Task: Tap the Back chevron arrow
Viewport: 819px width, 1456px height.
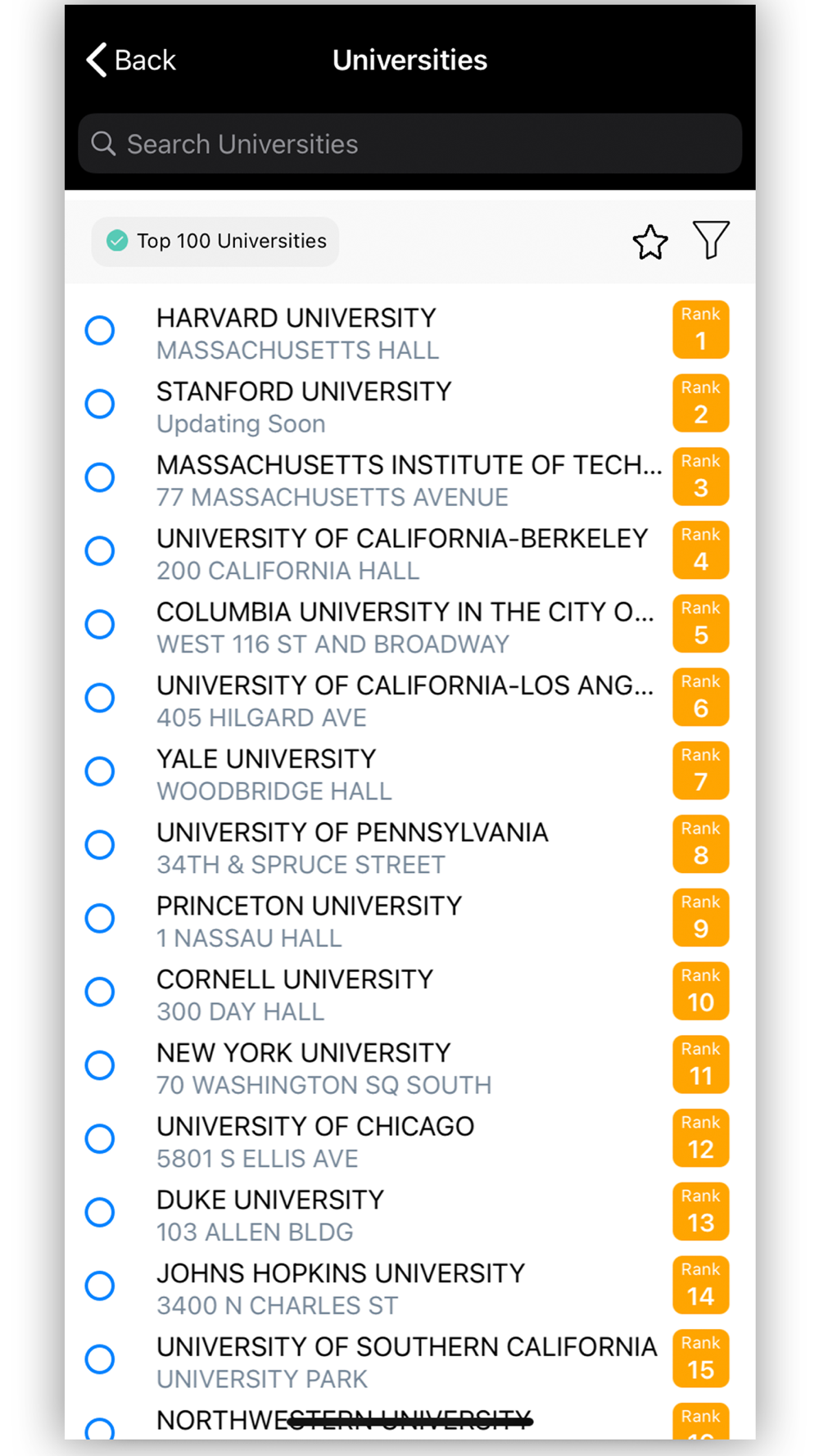Action: coord(97,60)
